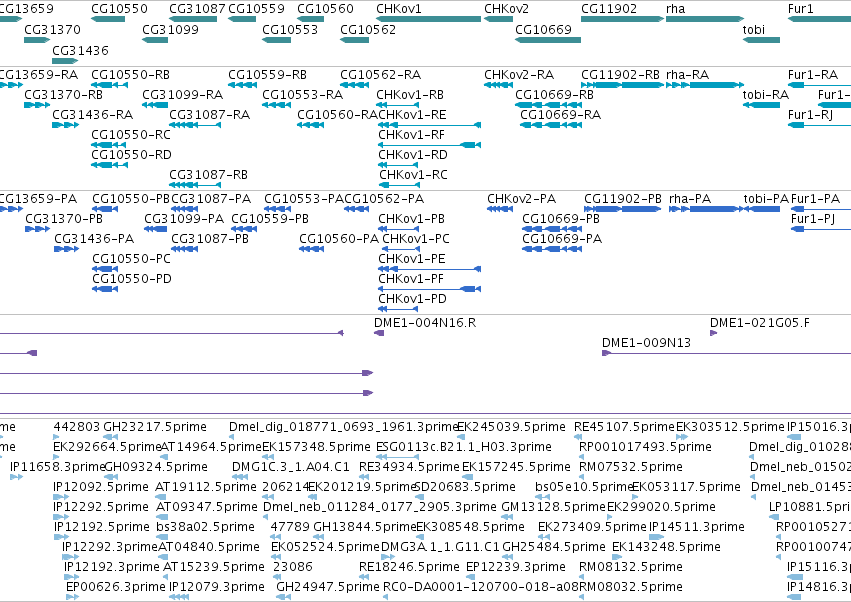
Task: Select the CG10562 gene label
Action: 368,29
